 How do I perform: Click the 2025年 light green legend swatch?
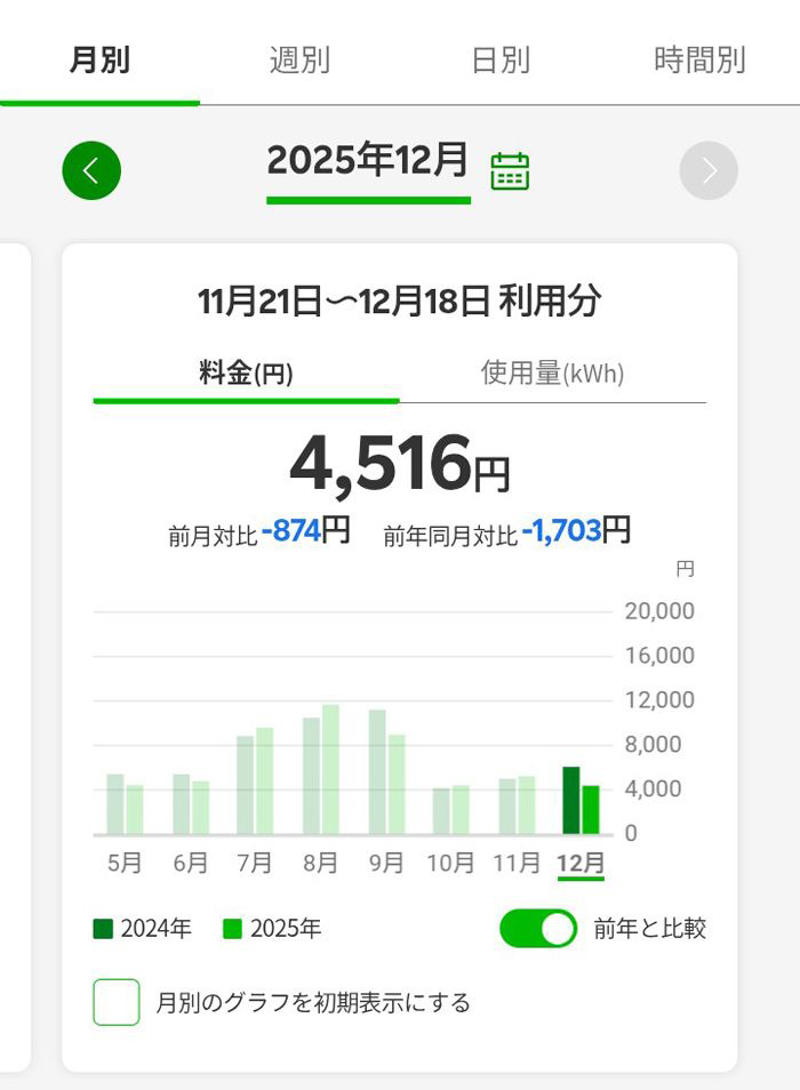pyautogui.click(x=232, y=929)
